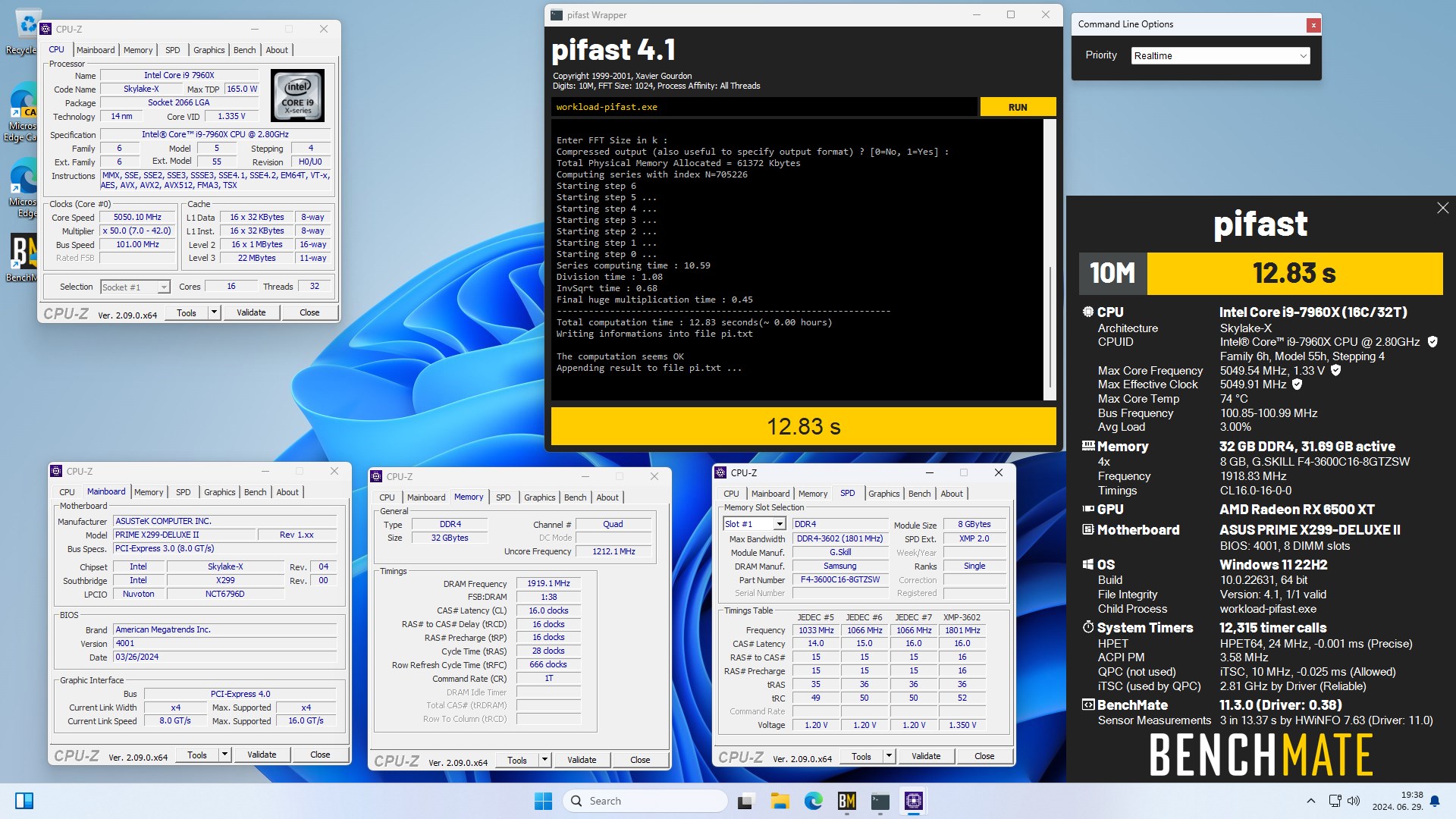1456x819 pixels.
Task: Open Graphics tab in Mainboard CPU-Z window
Action: [x=220, y=492]
